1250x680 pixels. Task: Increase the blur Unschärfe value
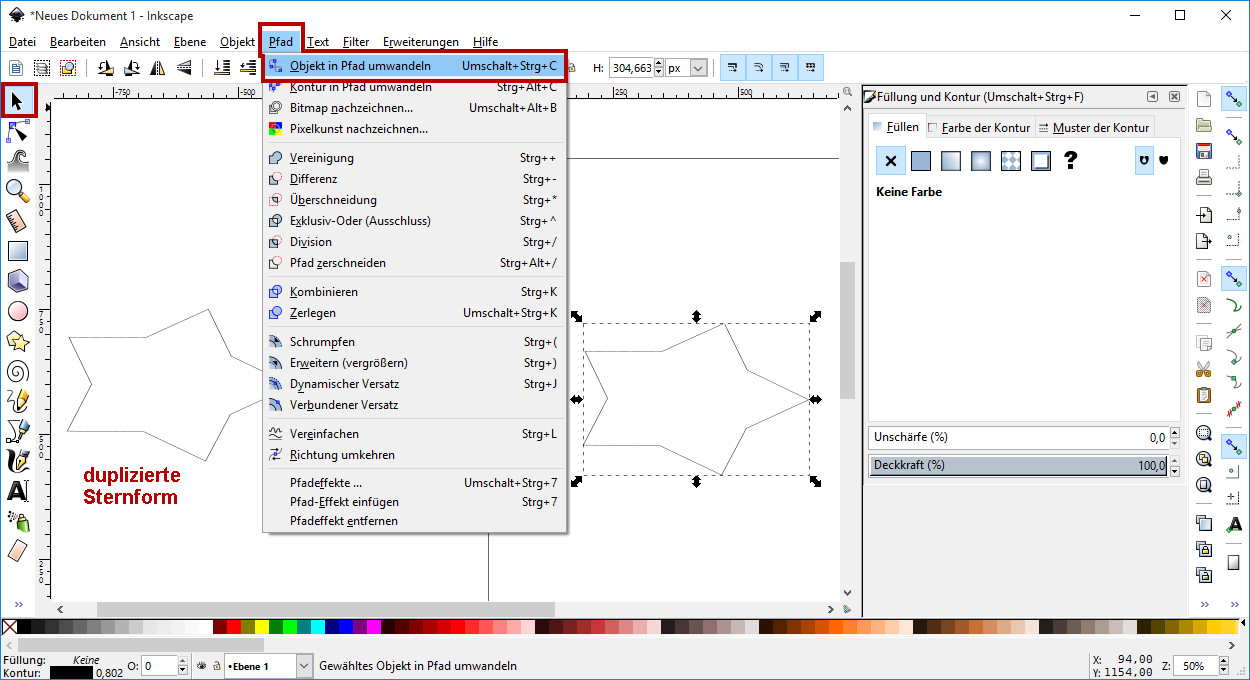click(1175, 434)
